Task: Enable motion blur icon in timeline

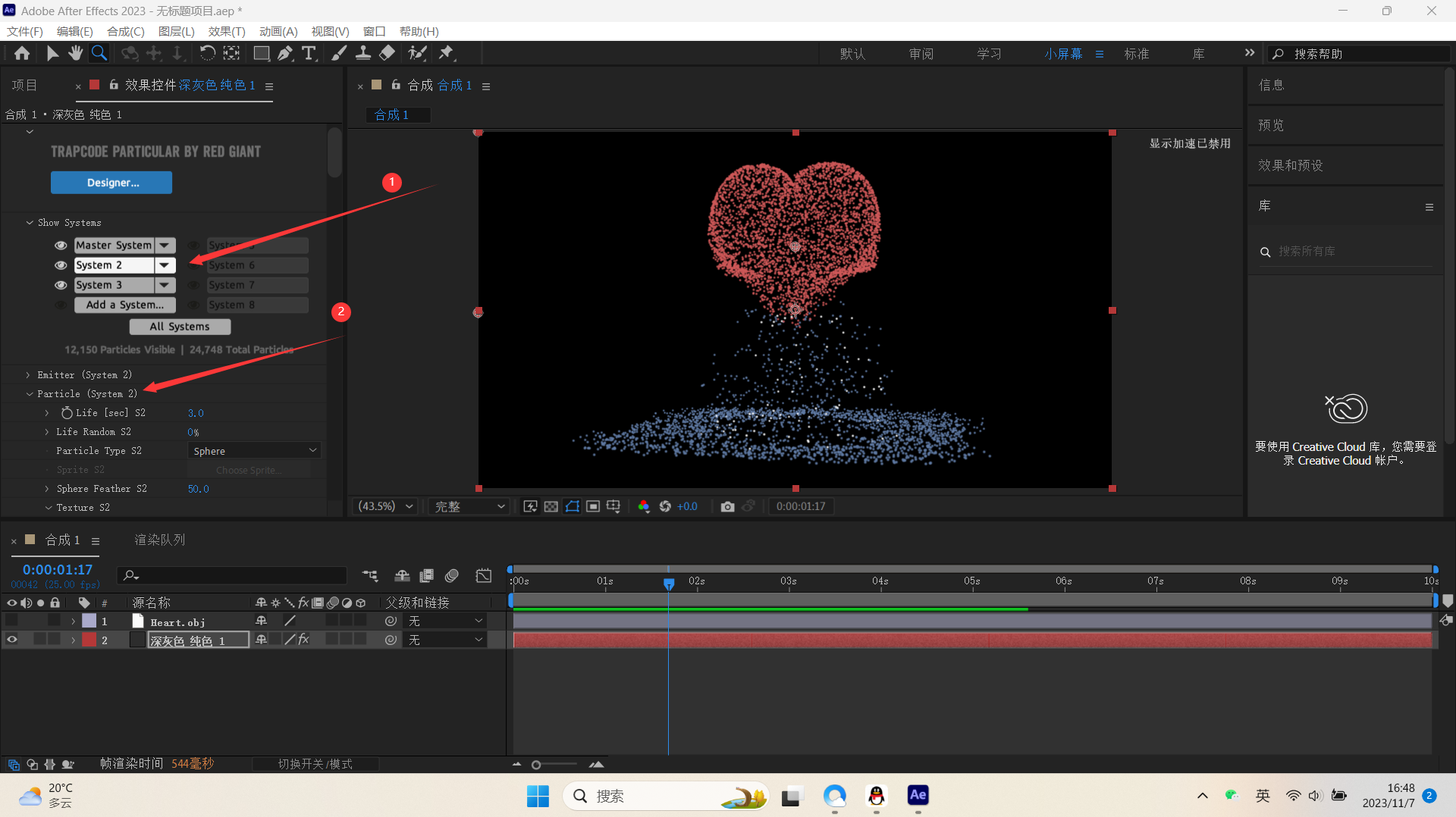Action: (452, 576)
